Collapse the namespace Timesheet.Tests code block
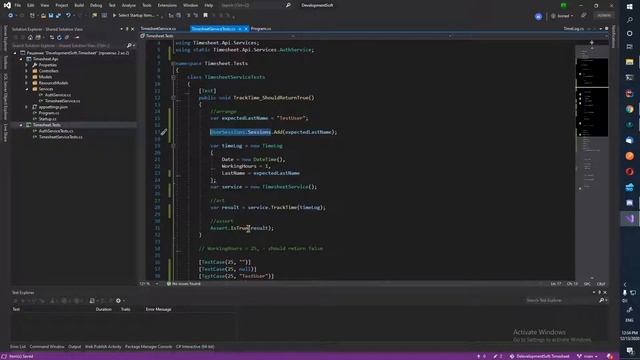 (173, 64)
